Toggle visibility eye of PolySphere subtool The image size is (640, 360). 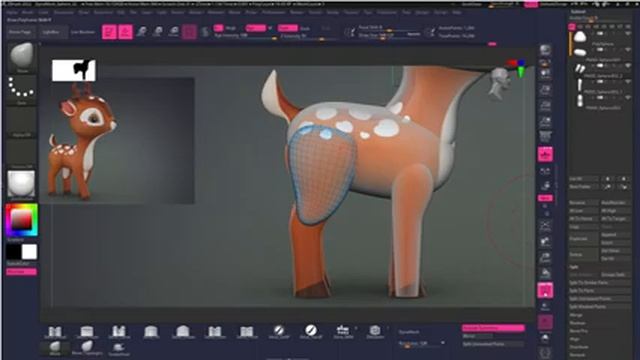pos(628,33)
